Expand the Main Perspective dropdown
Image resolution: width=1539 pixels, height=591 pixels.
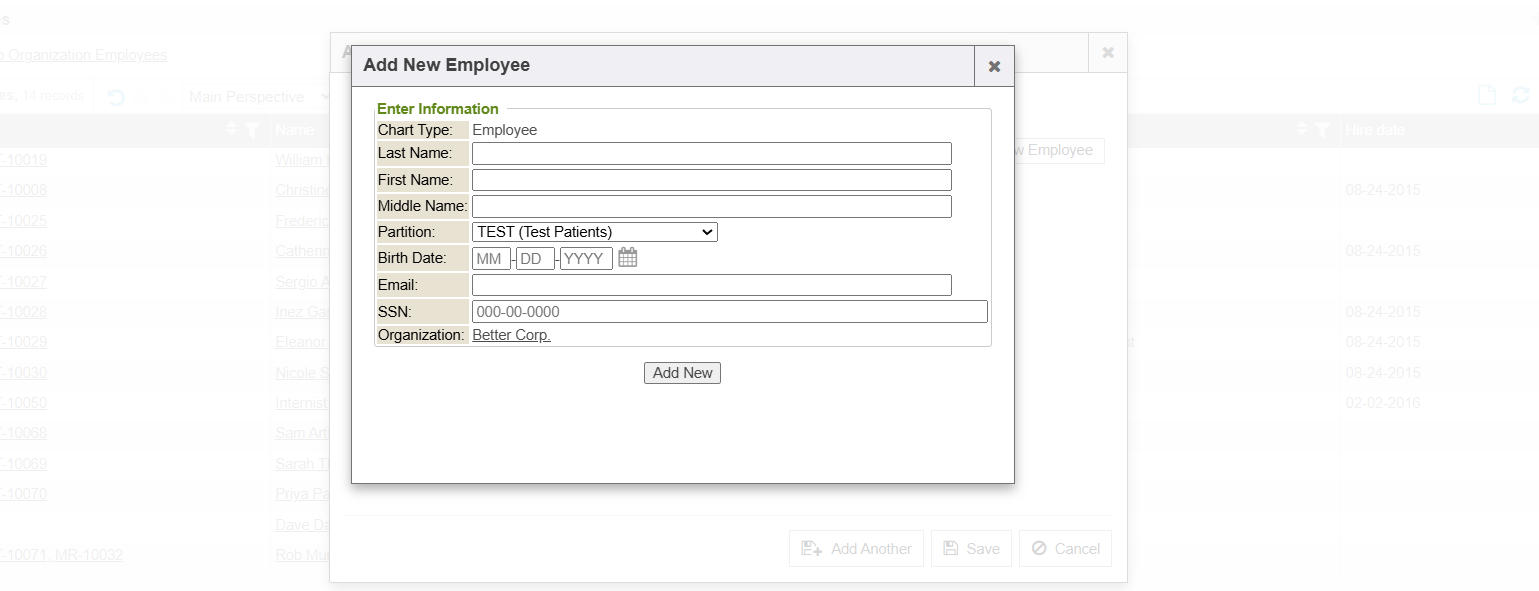(258, 97)
